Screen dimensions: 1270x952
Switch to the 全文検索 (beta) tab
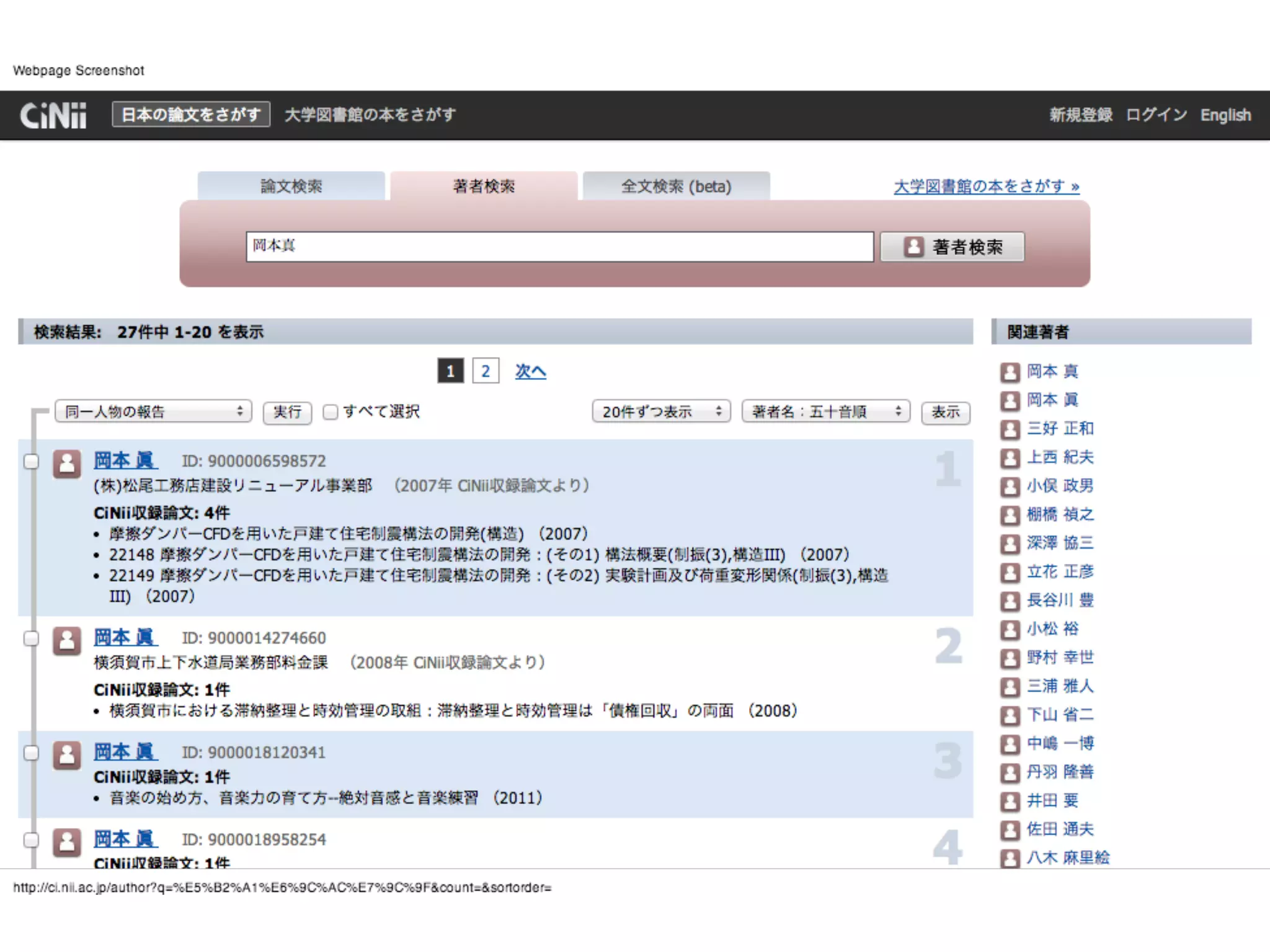point(676,186)
